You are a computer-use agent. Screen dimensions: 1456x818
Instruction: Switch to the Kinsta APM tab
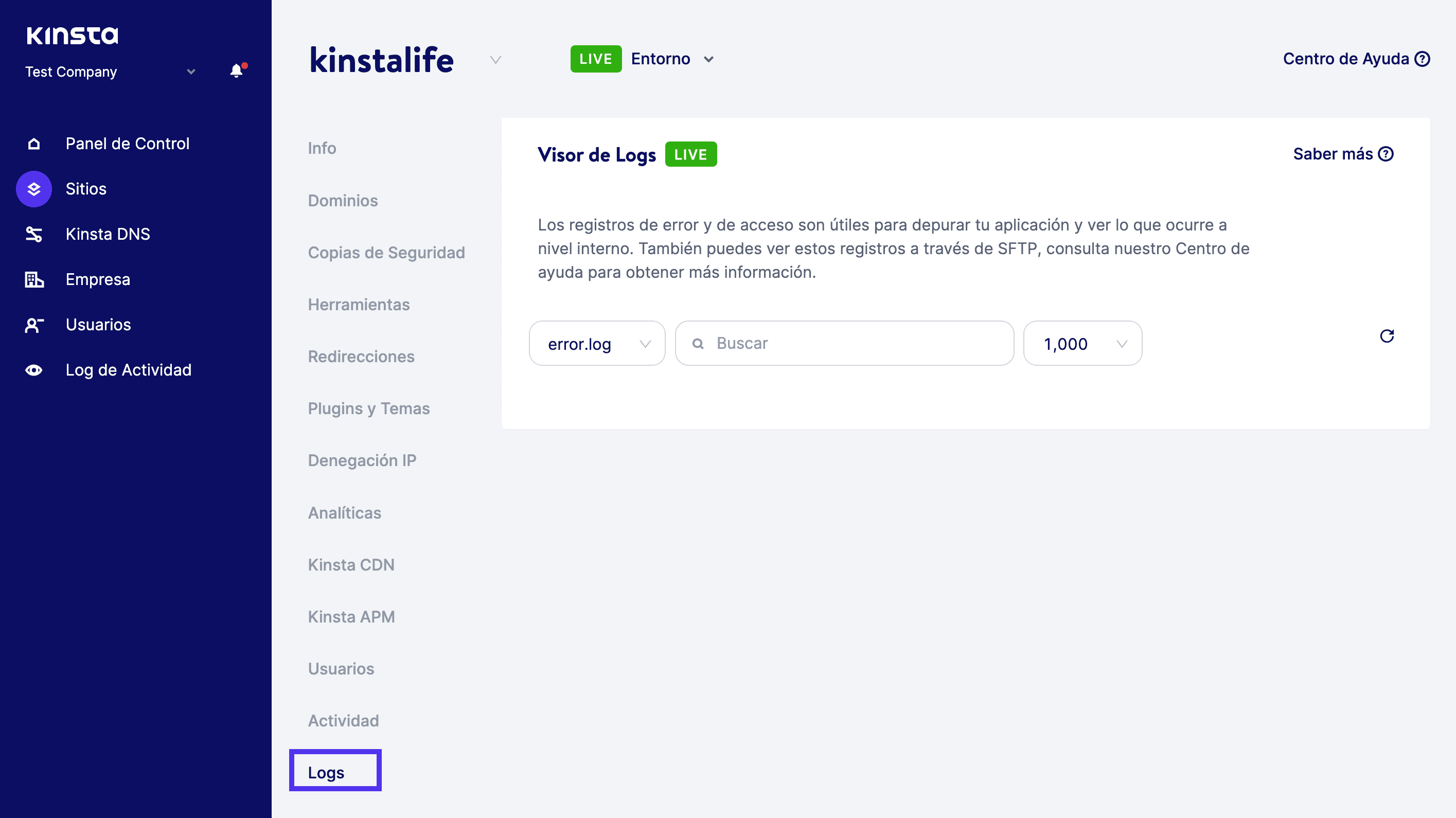(351, 617)
